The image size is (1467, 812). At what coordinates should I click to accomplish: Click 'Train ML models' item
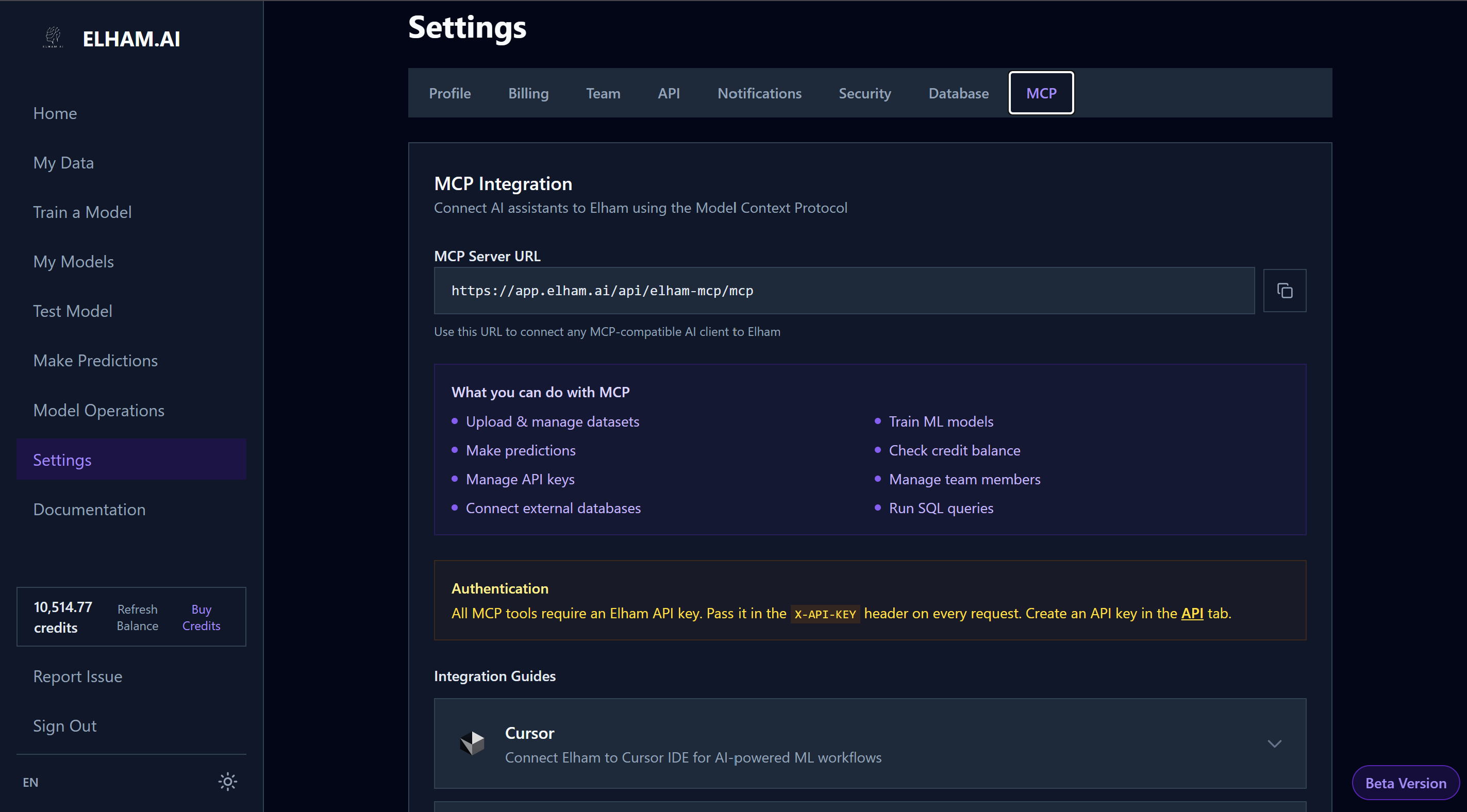pos(941,422)
